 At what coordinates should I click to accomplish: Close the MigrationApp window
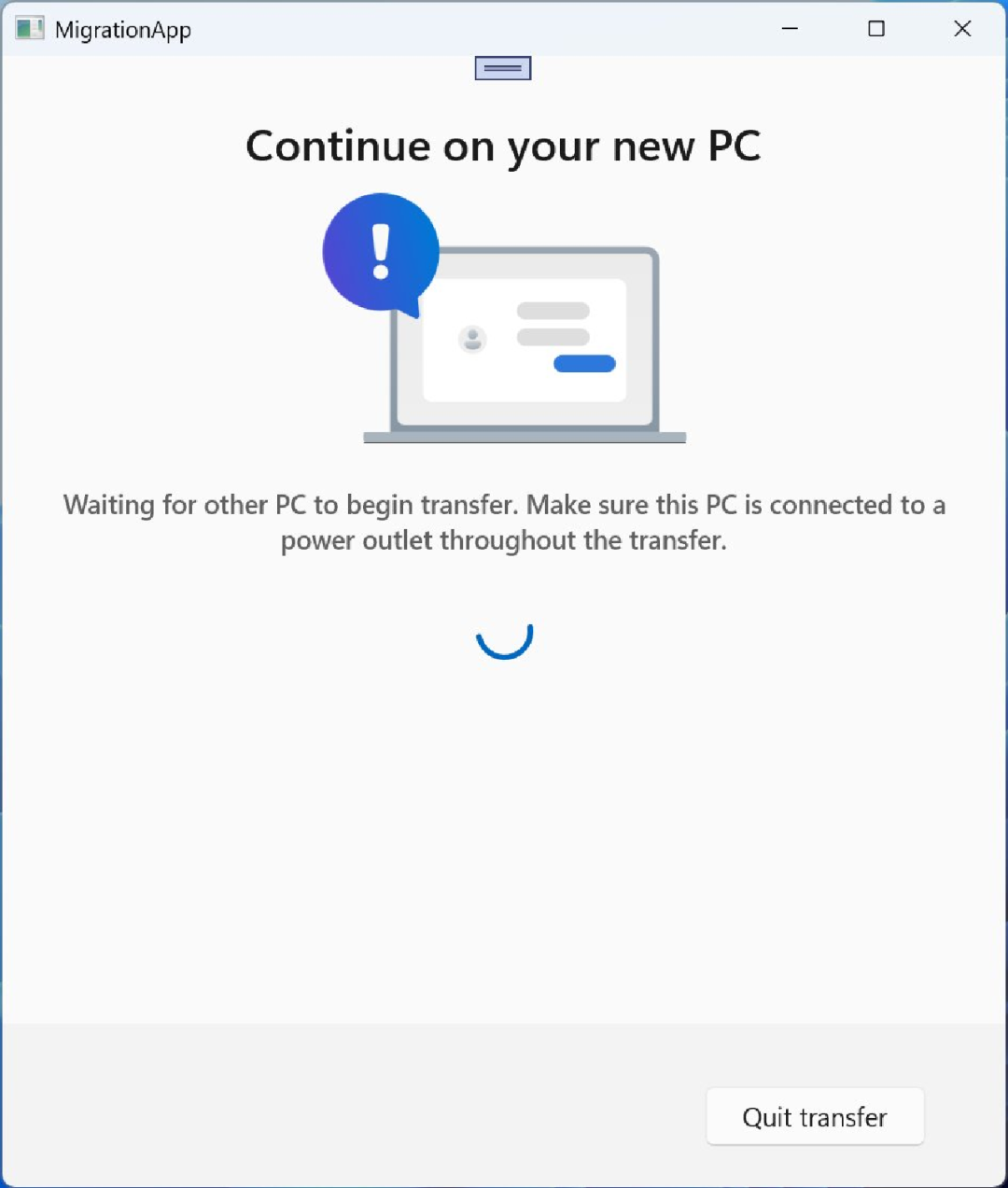(962, 29)
